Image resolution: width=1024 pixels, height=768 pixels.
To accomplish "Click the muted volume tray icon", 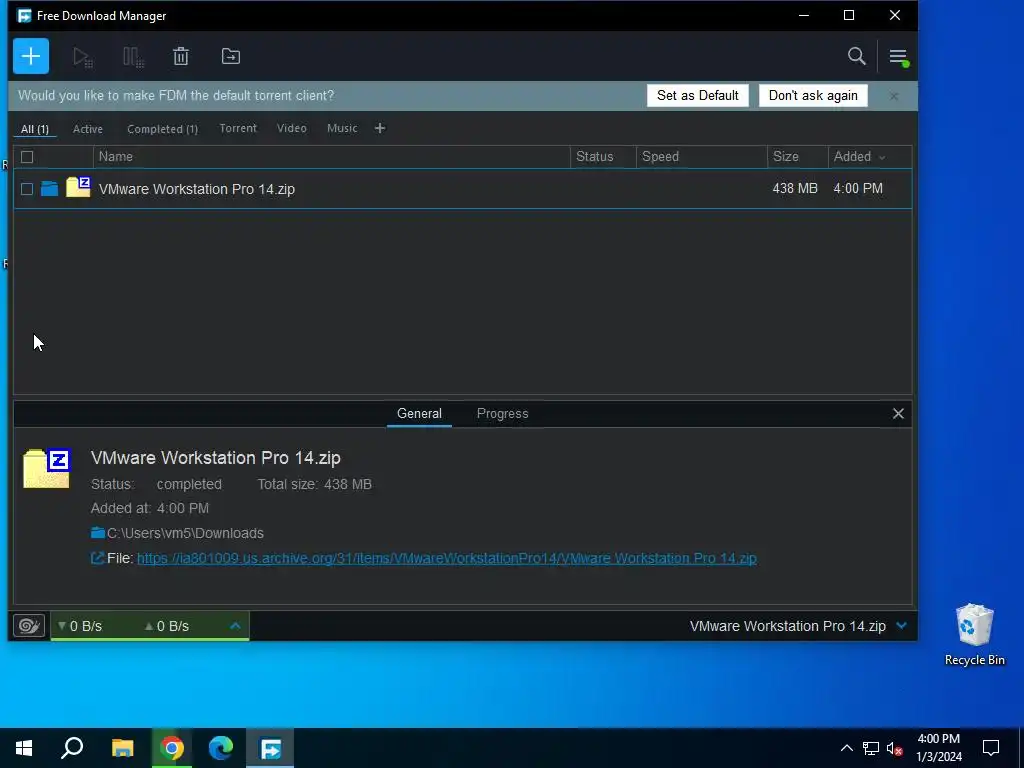I will (x=894, y=748).
